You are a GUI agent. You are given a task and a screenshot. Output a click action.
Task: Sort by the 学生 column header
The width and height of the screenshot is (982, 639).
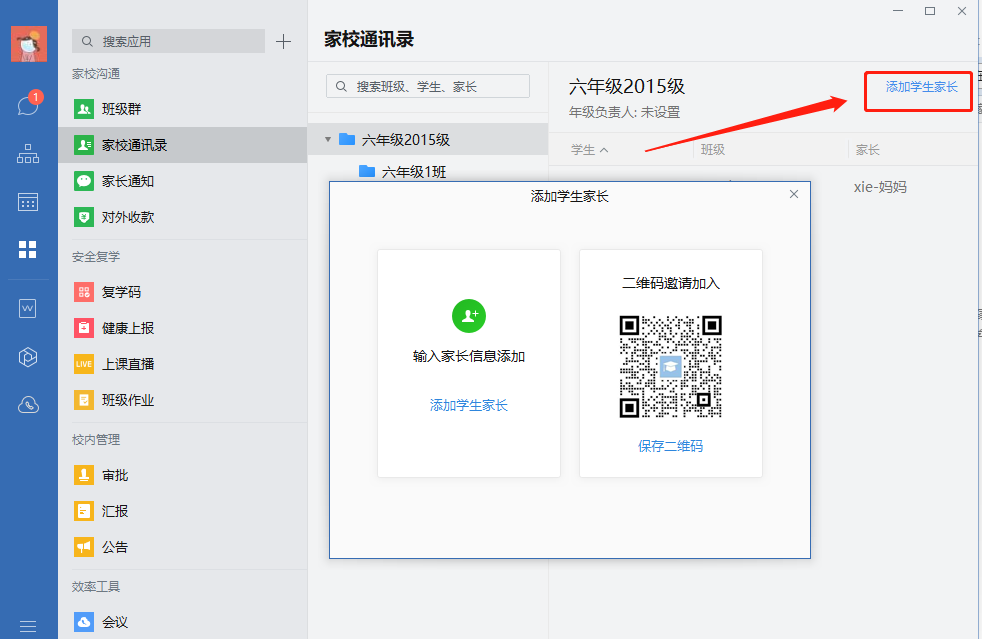(x=589, y=150)
